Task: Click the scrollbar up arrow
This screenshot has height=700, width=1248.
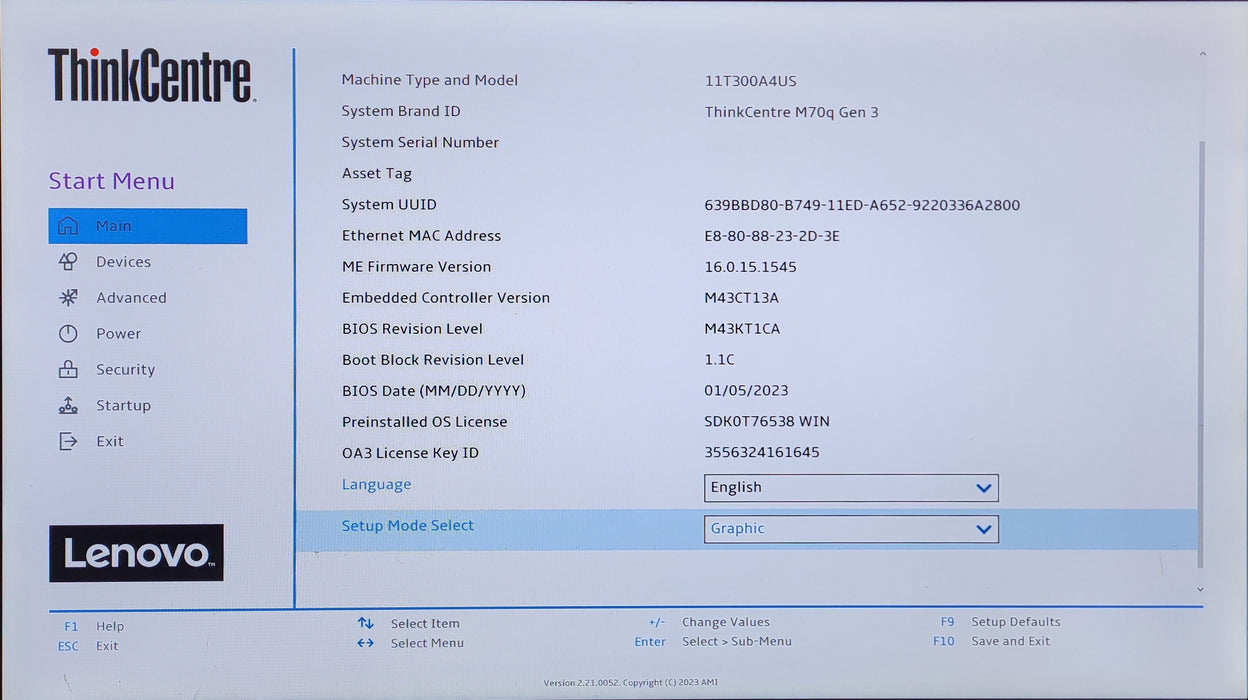Action: click(1202, 54)
